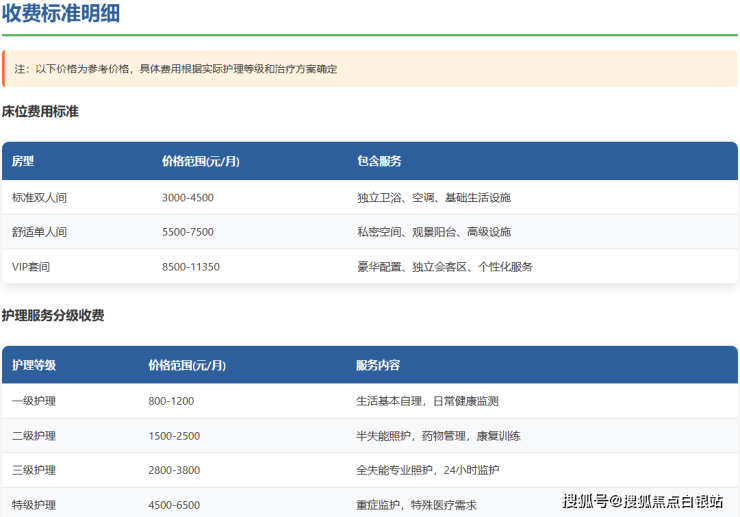
Task: Click the 1500-2500 price cell
Action: 174,436
